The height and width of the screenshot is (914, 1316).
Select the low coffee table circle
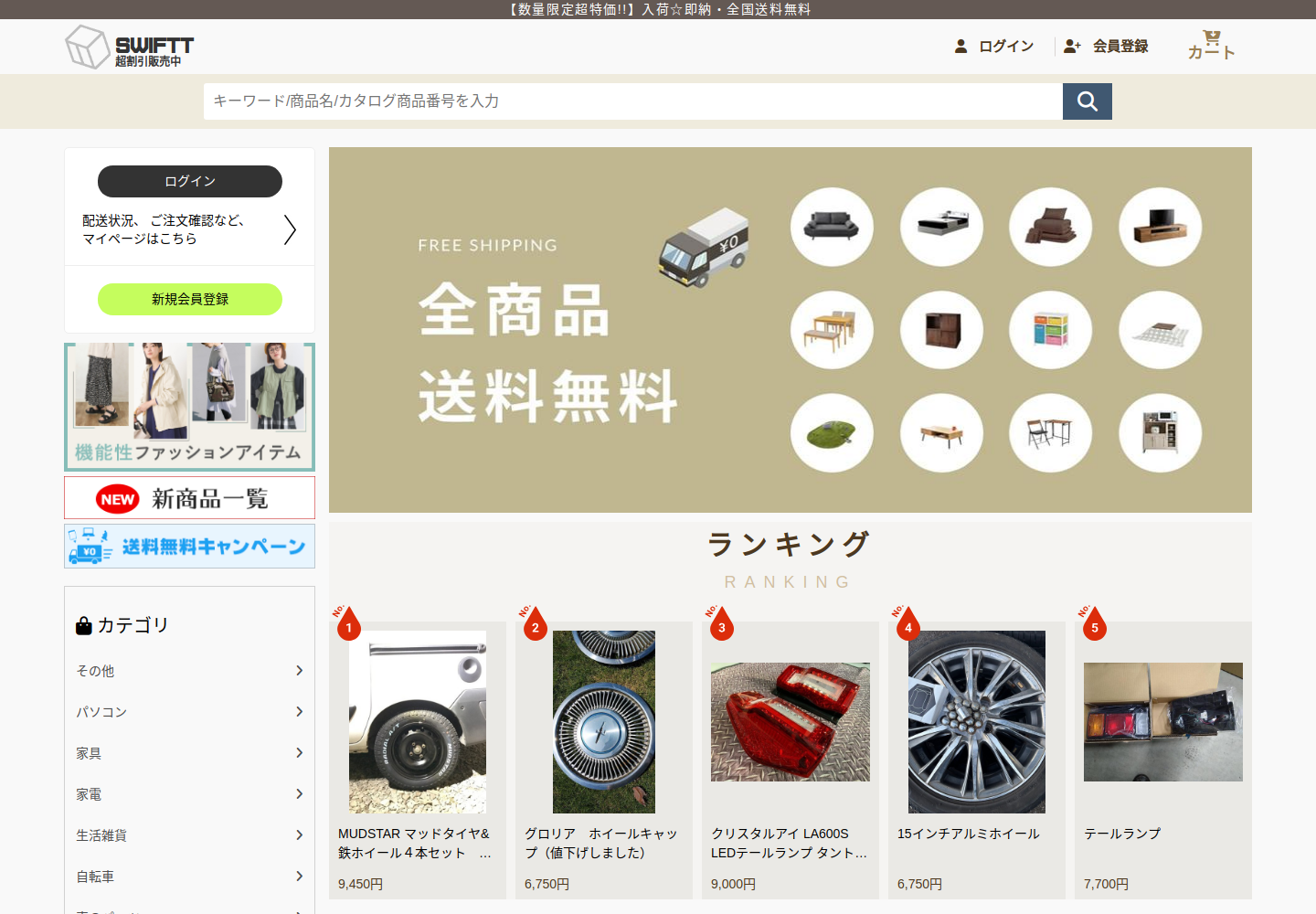[941, 433]
